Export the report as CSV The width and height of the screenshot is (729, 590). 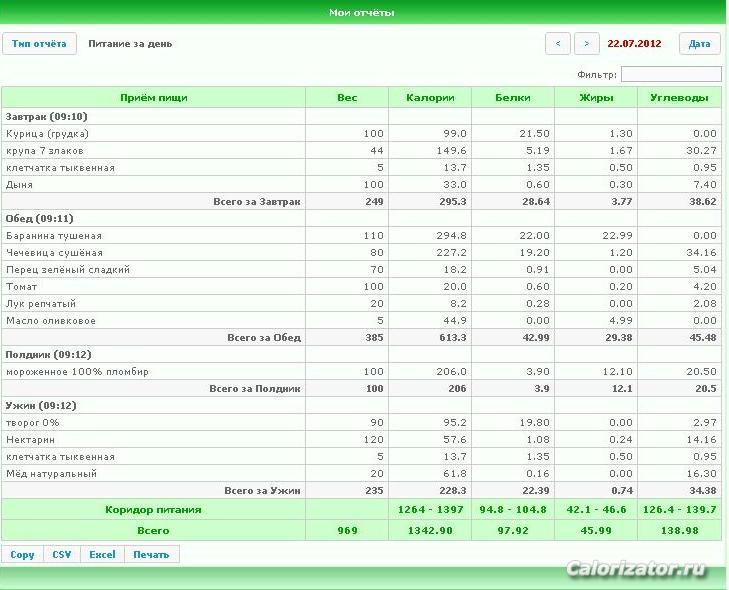click(62, 555)
